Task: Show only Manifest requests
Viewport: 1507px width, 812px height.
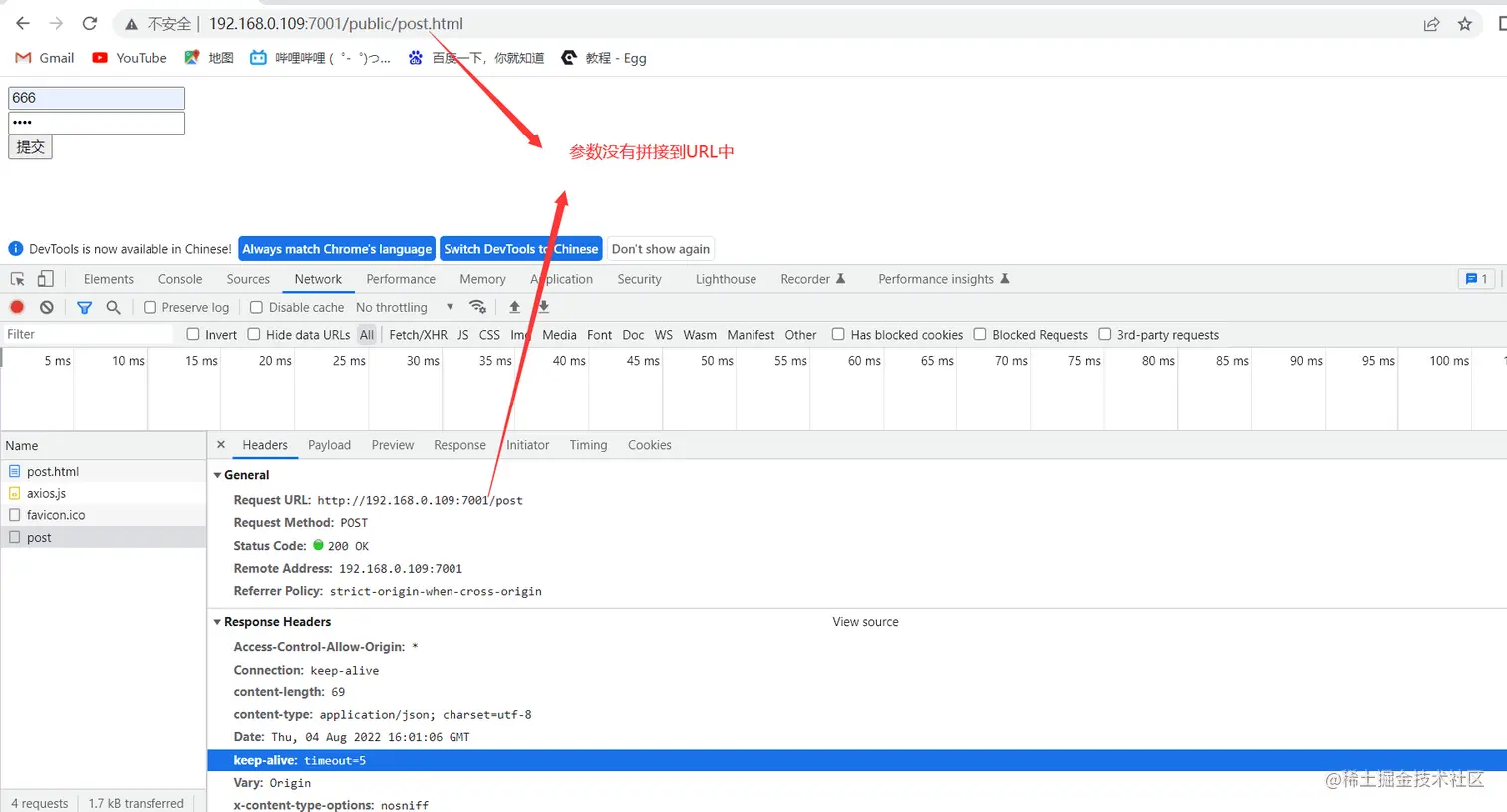Action: pos(751,335)
